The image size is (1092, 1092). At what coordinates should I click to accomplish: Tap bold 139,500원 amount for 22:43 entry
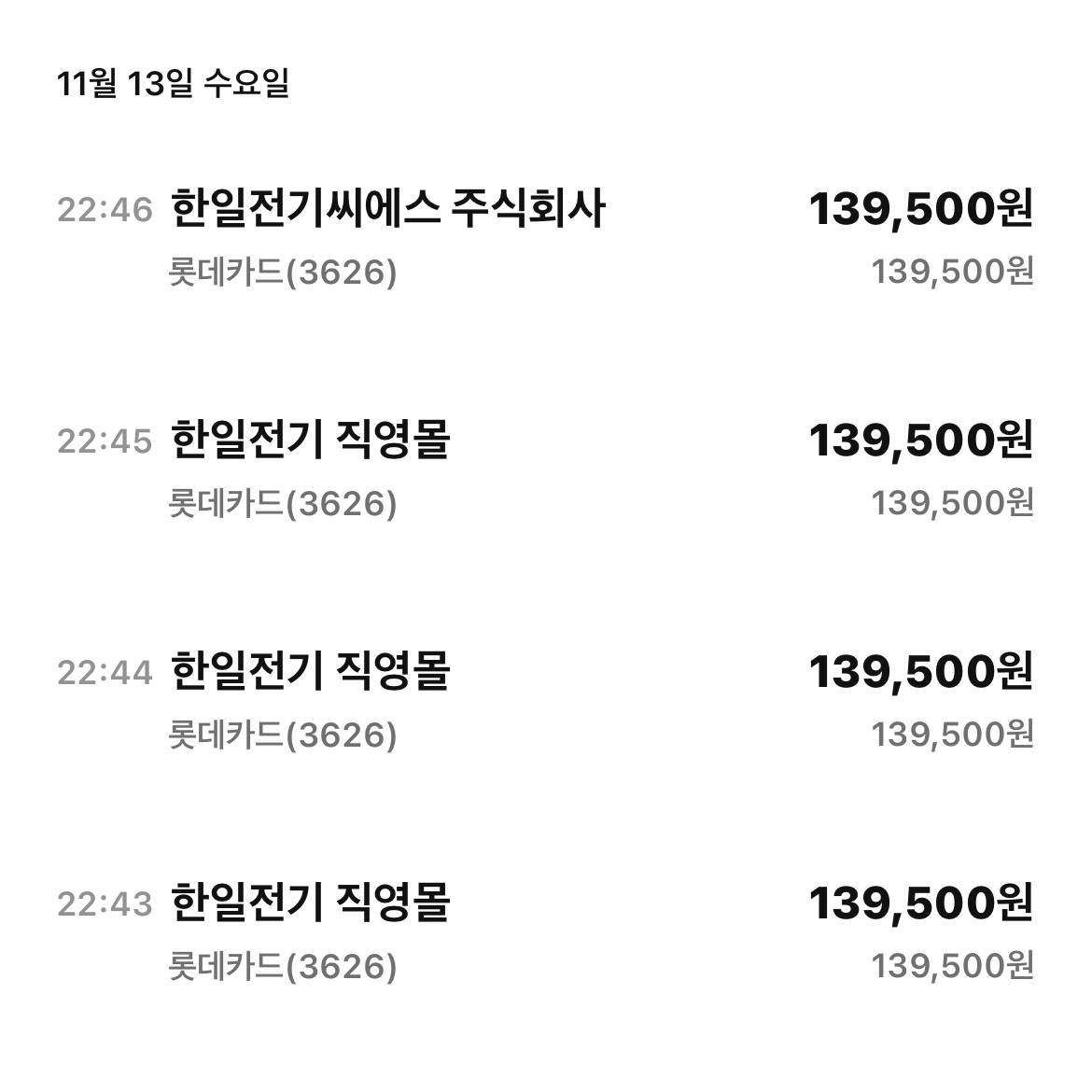[920, 903]
